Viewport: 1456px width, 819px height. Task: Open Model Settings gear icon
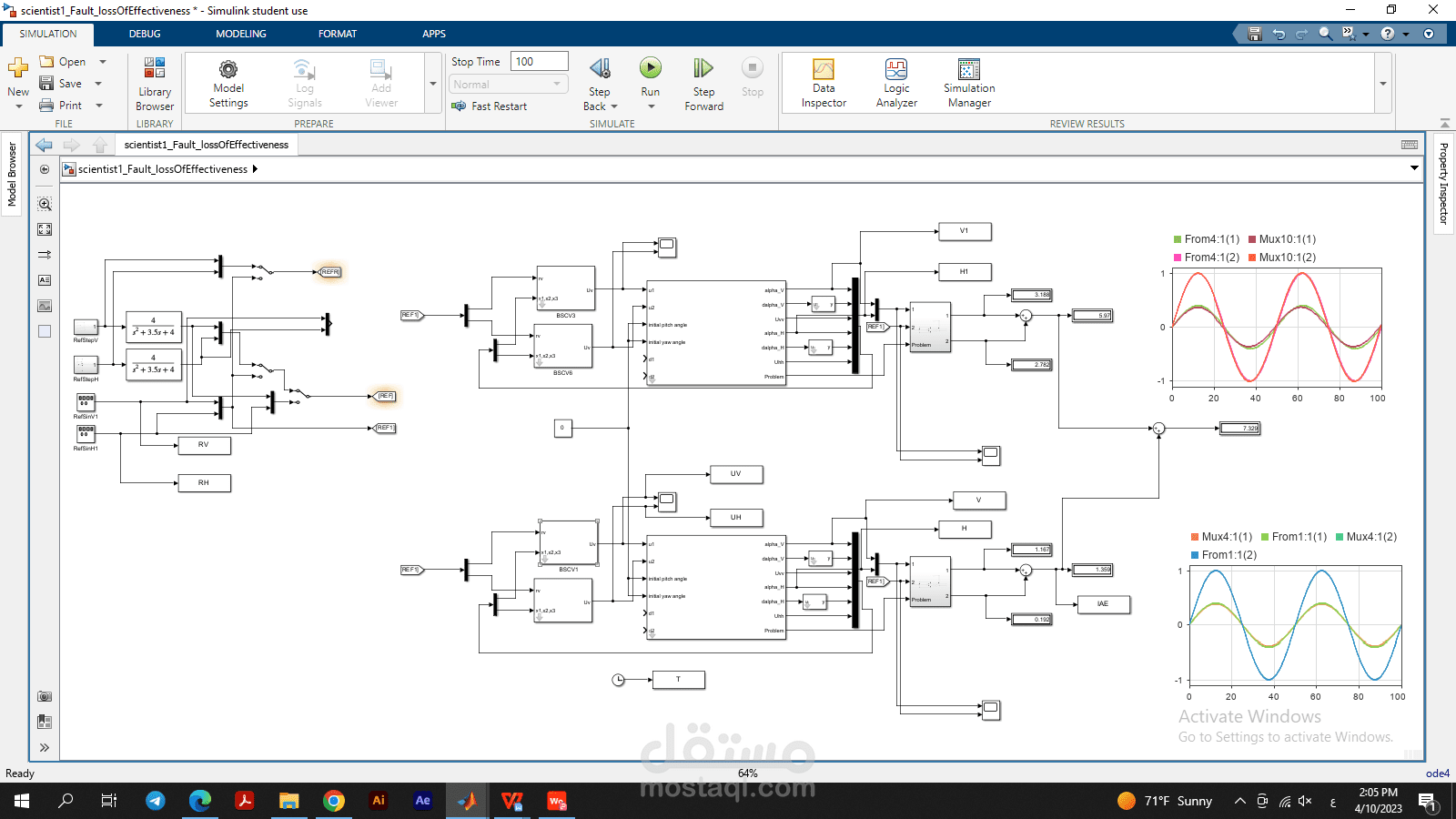click(228, 85)
